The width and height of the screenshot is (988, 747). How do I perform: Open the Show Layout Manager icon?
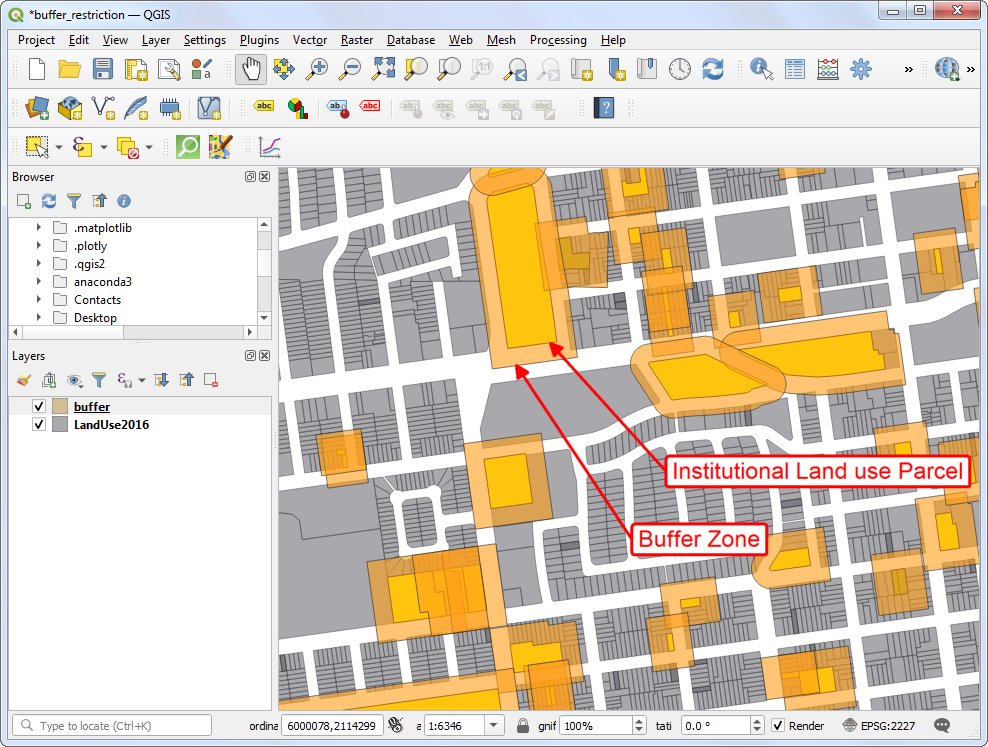(x=170, y=70)
